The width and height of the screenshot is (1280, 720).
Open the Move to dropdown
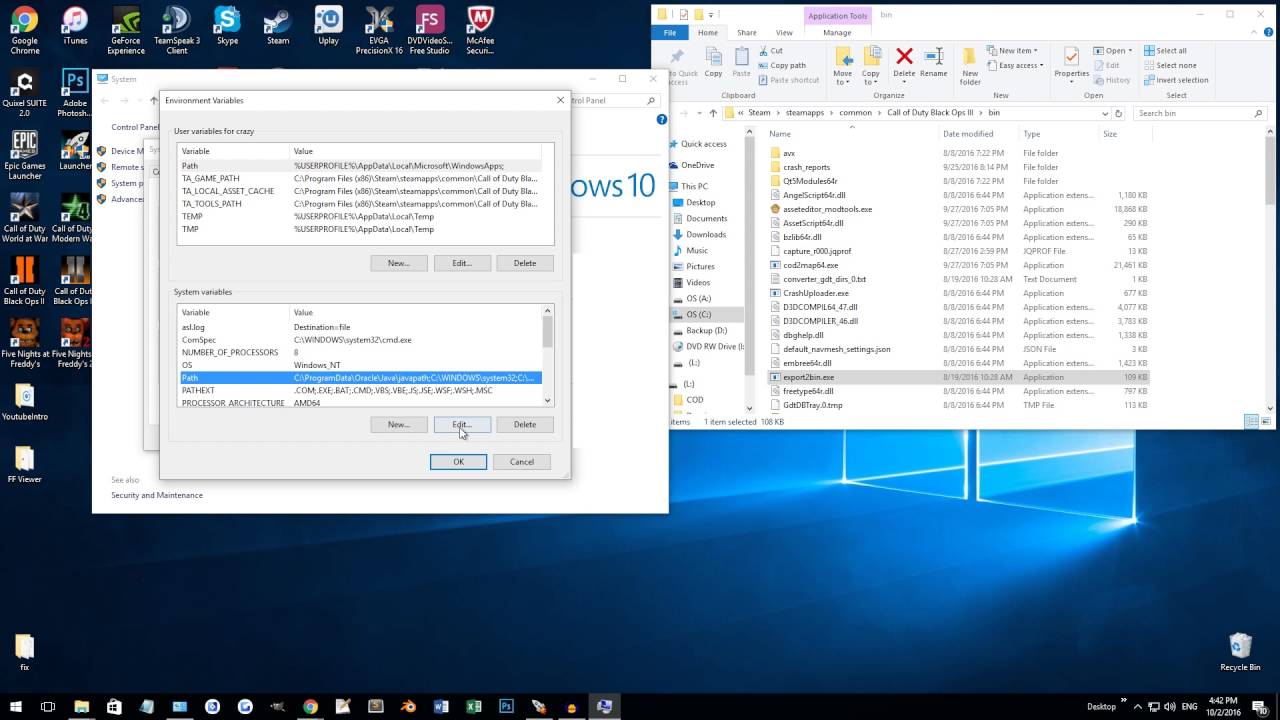point(842,77)
